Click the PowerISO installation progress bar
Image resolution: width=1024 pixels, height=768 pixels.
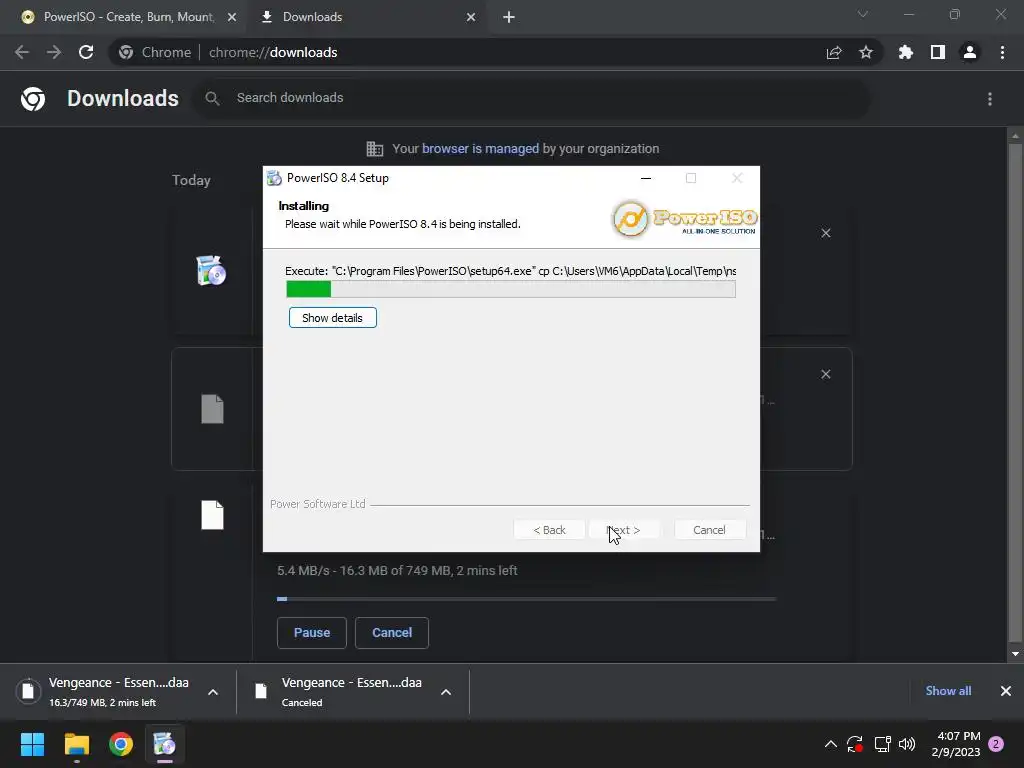[511, 289]
